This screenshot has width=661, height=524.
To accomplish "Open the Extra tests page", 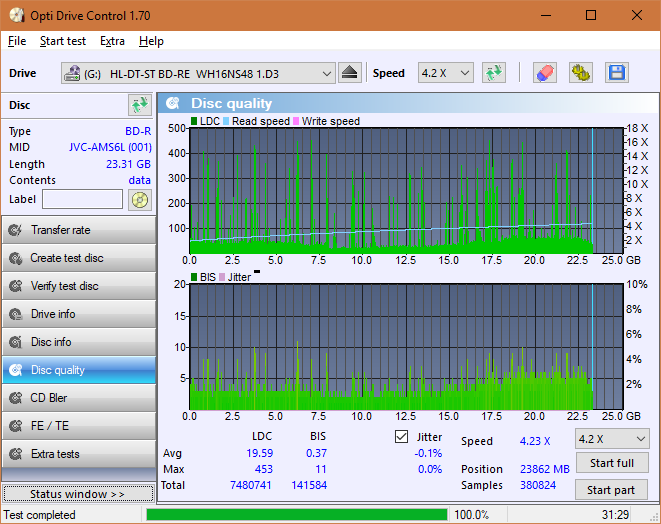I will click(x=79, y=454).
